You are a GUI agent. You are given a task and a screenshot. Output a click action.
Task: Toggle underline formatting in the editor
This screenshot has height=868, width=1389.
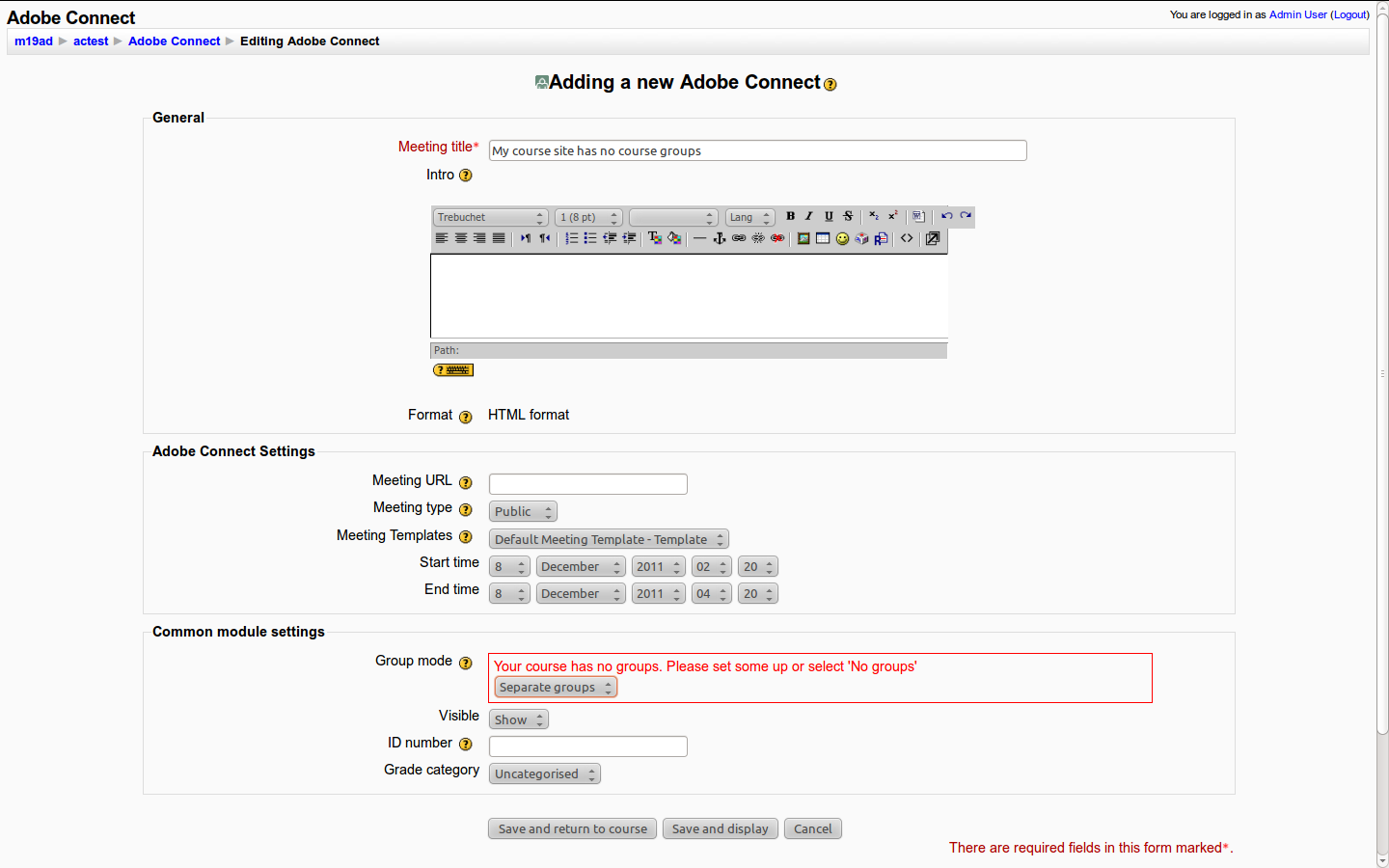pyautogui.click(x=829, y=216)
